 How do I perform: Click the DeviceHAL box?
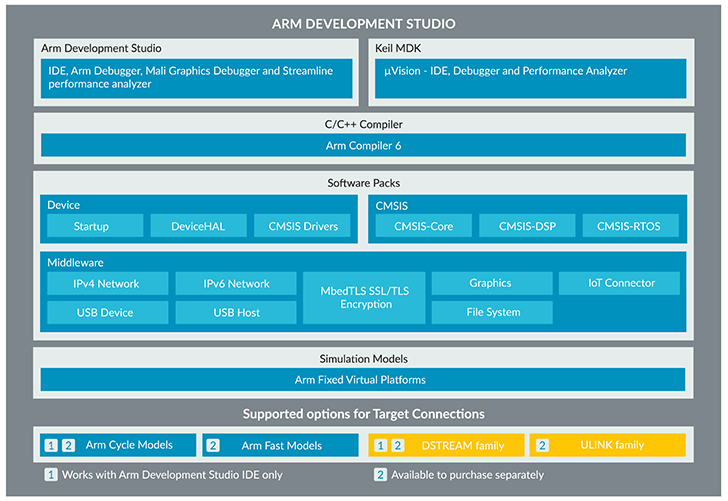pyautogui.click(x=198, y=226)
